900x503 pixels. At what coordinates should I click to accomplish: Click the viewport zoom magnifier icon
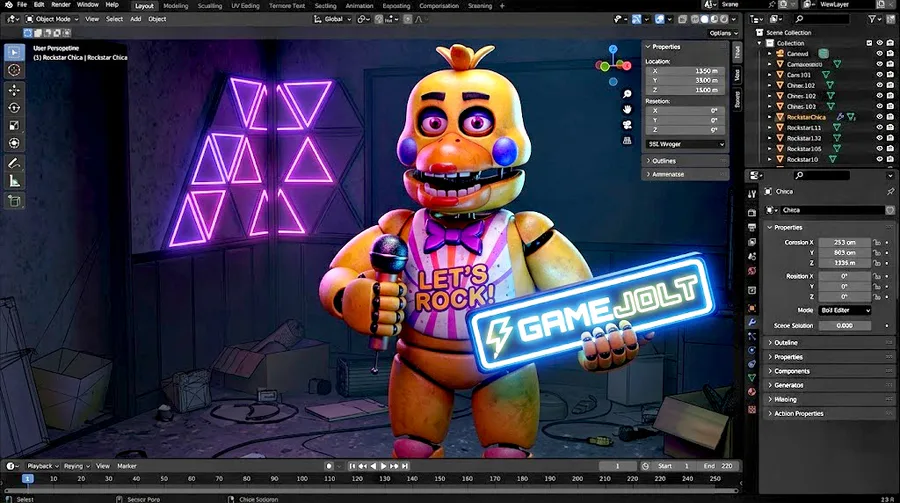(627, 94)
